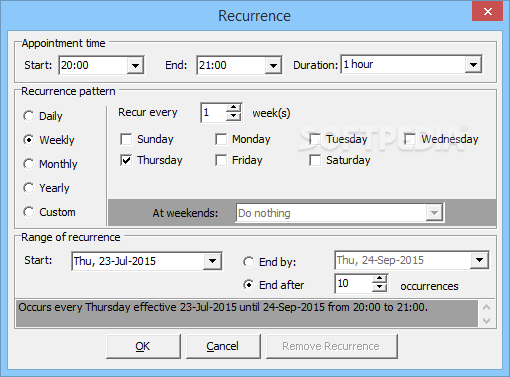The height and width of the screenshot is (377, 510).
Task: Pick the Custom recurrence pattern
Action: (29, 212)
